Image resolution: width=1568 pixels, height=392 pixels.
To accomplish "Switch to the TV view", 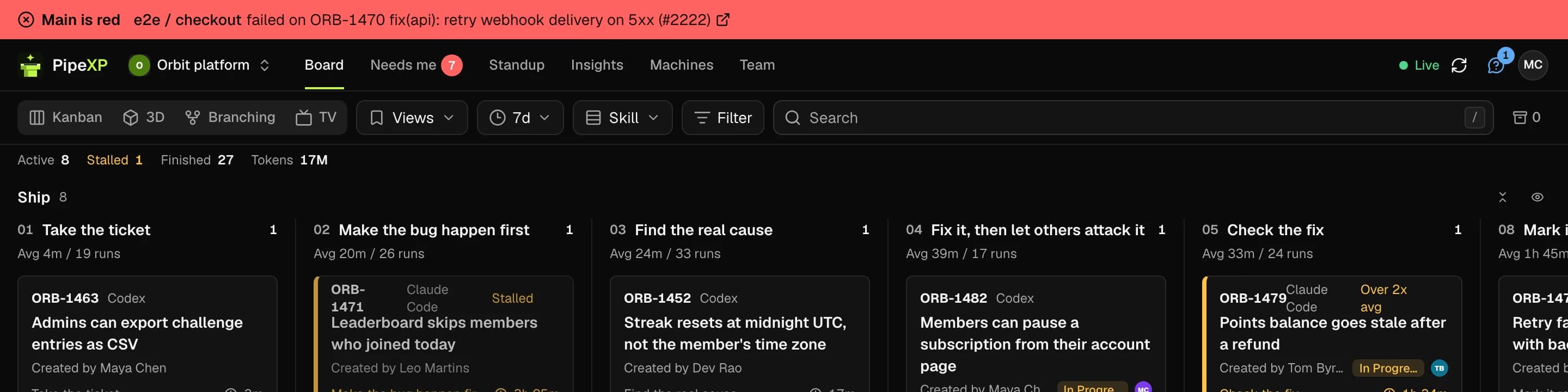I will (316, 118).
